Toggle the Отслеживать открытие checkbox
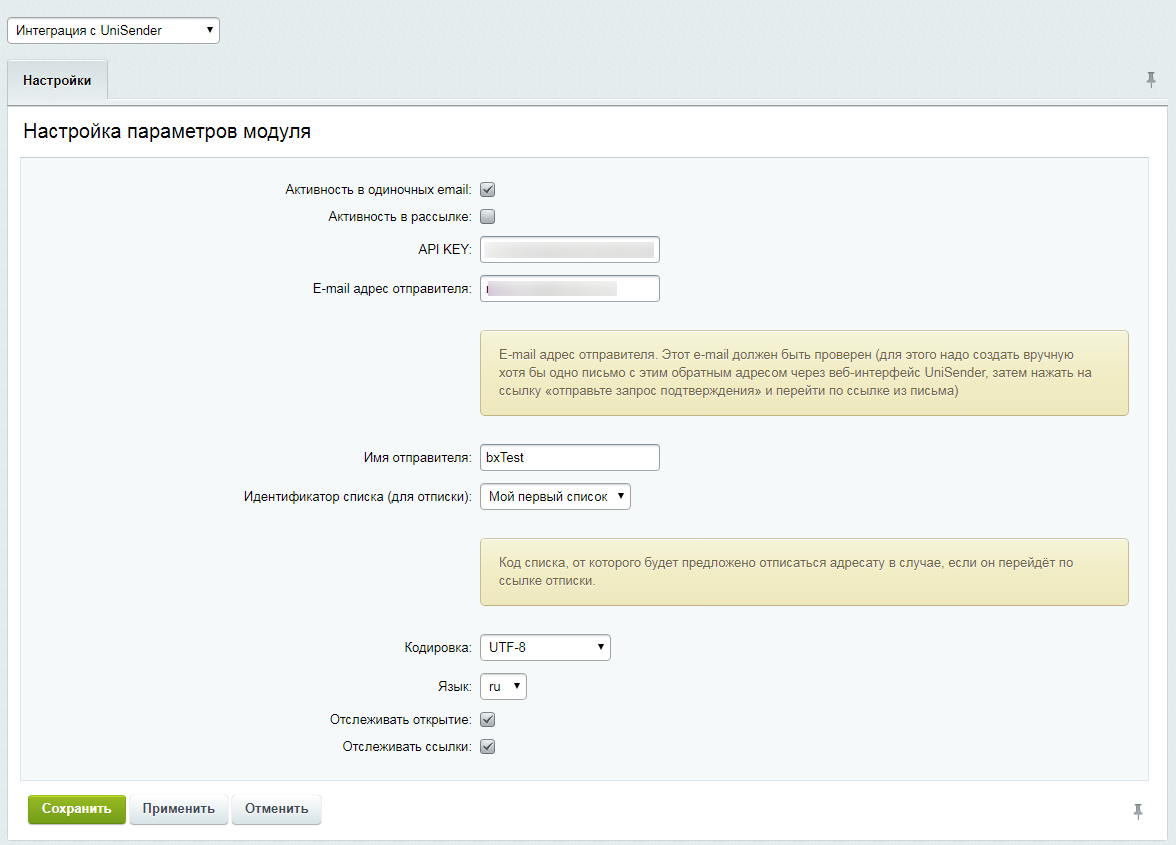 click(488, 720)
